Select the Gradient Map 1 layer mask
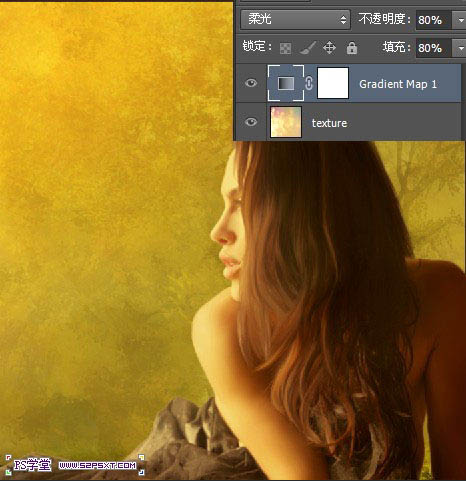Viewport: 466px width, 481px height. pyautogui.click(x=333, y=83)
